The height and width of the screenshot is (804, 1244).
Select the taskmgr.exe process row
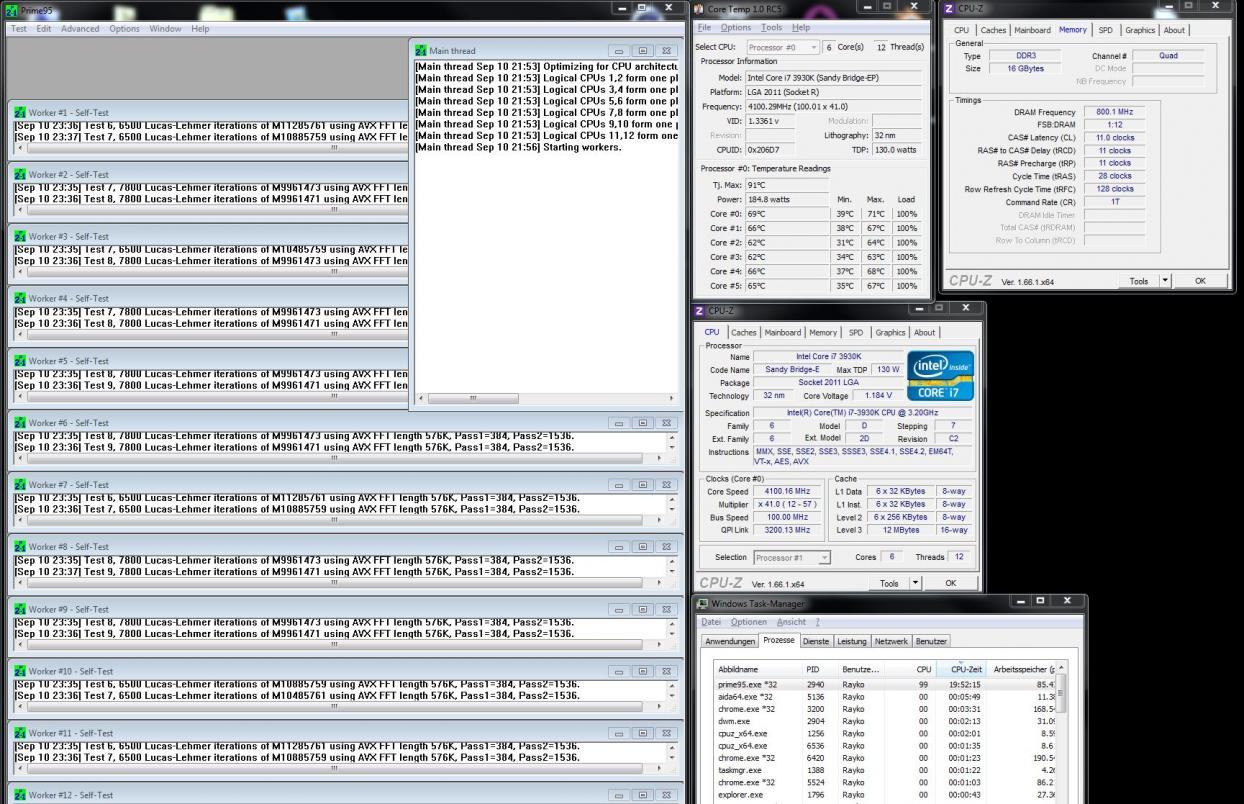coord(886,770)
